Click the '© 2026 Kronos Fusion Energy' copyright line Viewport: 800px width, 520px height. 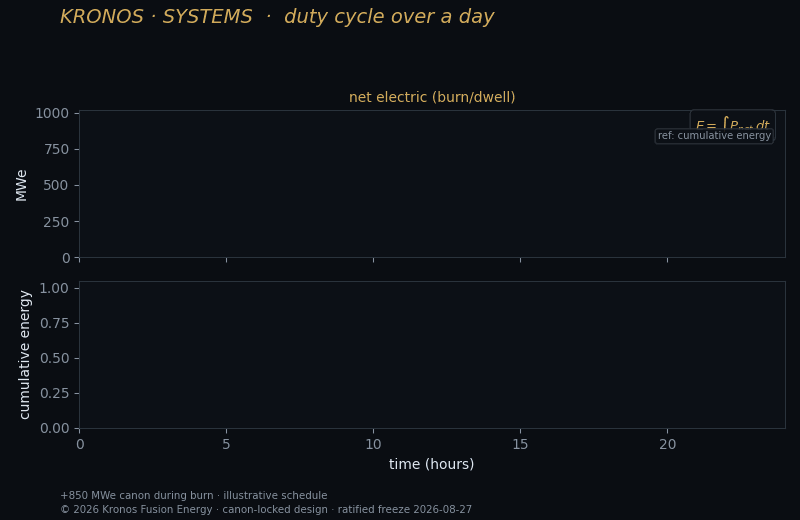tap(266, 509)
